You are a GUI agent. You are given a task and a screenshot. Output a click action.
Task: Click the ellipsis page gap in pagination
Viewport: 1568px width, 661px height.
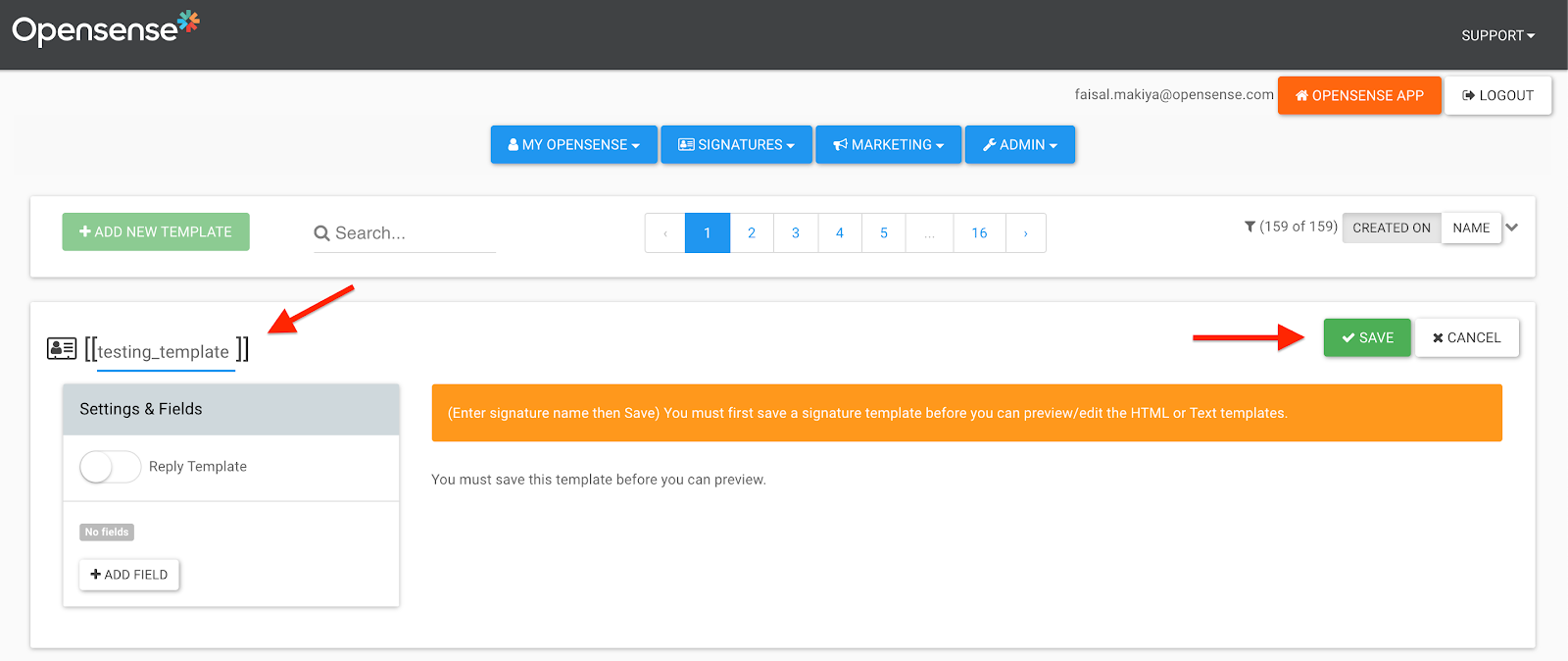click(930, 233)
